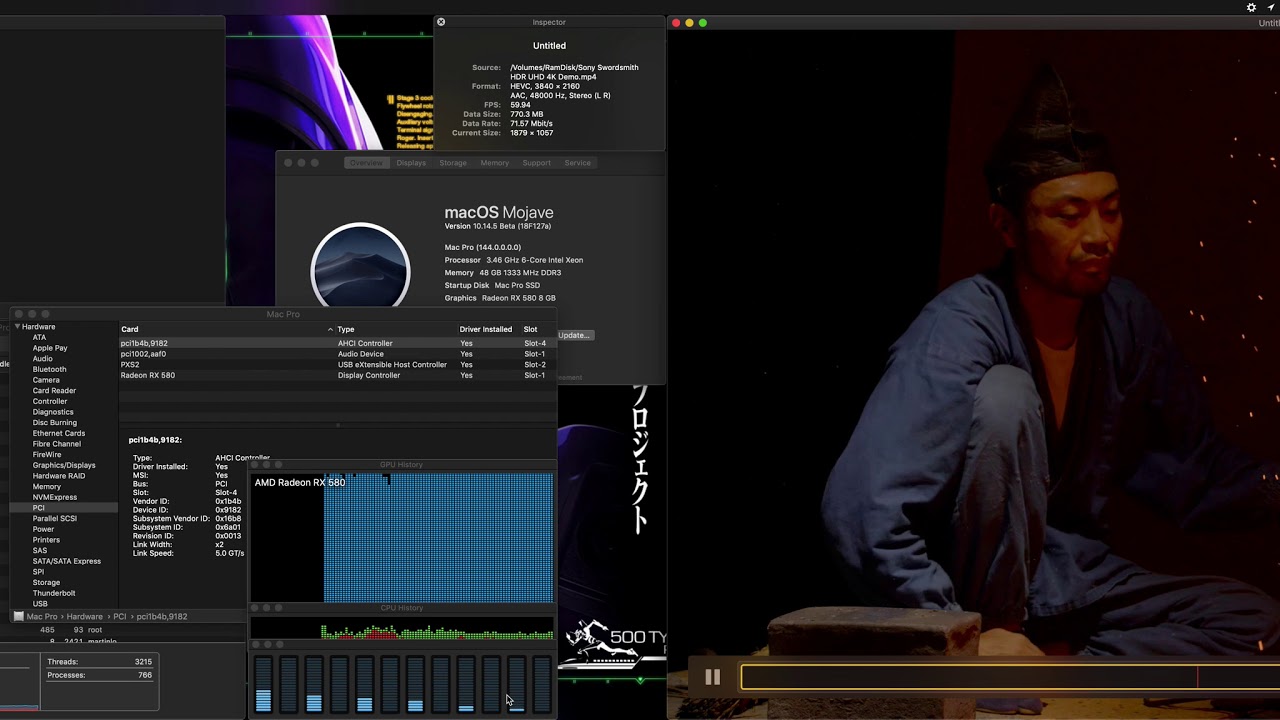This screenshot has width=1280, height=720.
Task: Select Parallel SCSI in the sidebar
Action: (x=55, y=519)
